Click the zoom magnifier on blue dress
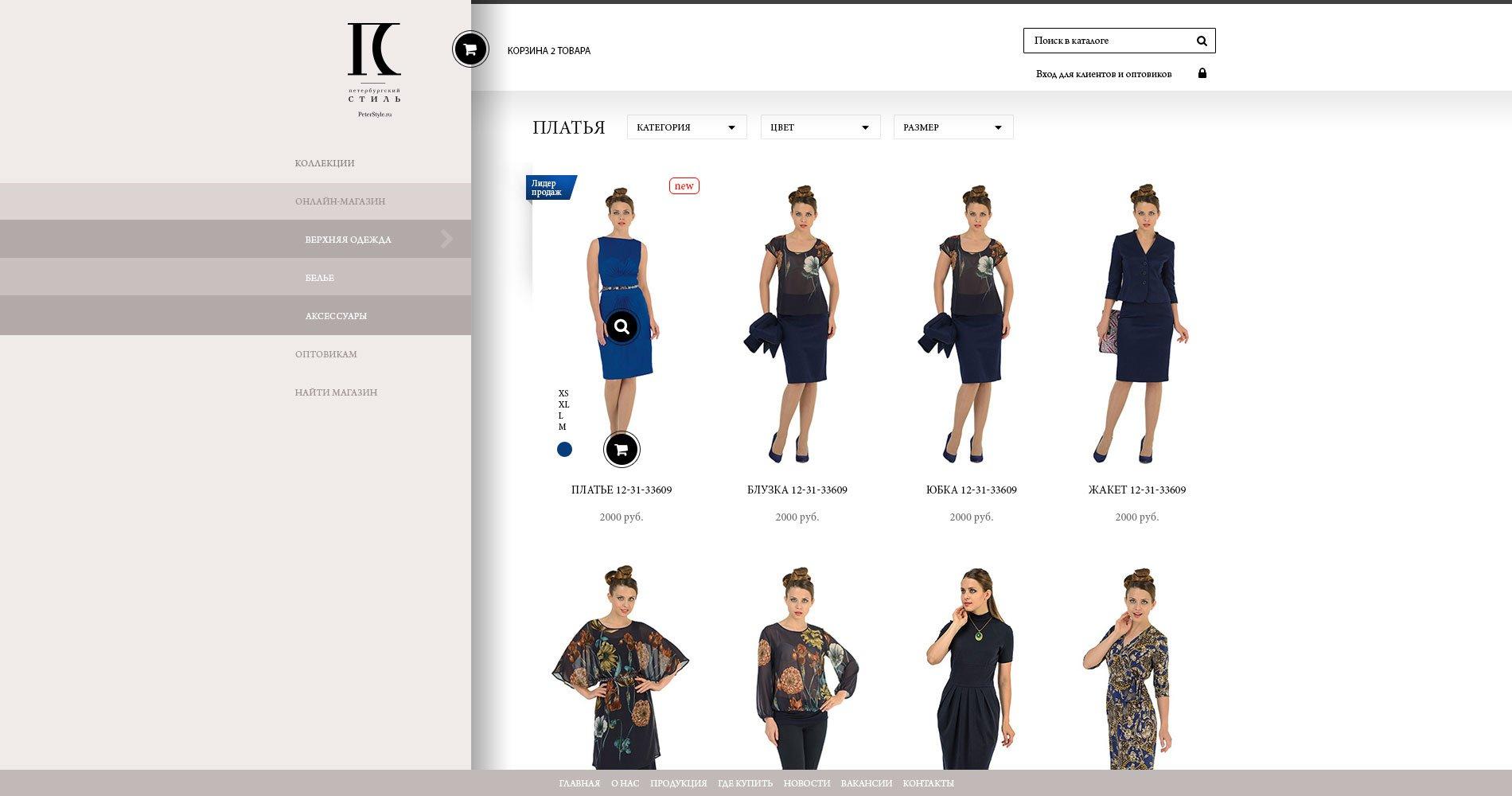Viewport: 1512px width, 796px height. (622, 326)
